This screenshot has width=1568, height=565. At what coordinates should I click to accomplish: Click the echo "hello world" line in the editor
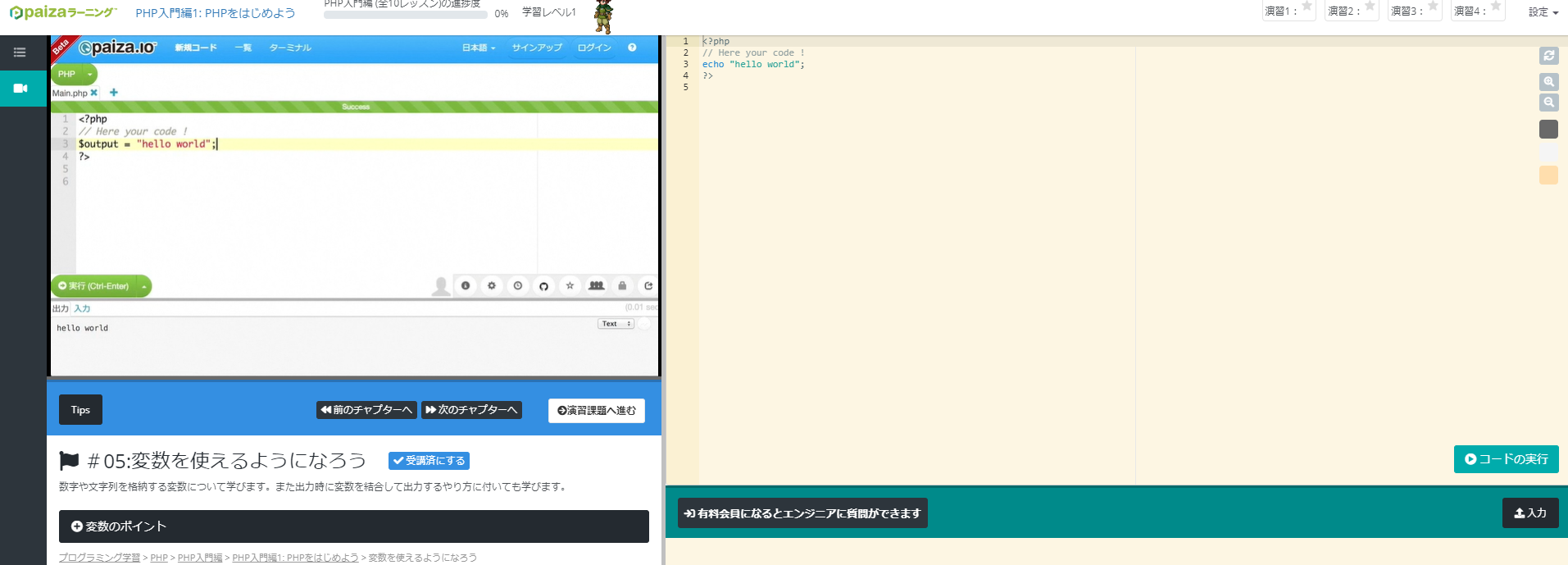753,64
